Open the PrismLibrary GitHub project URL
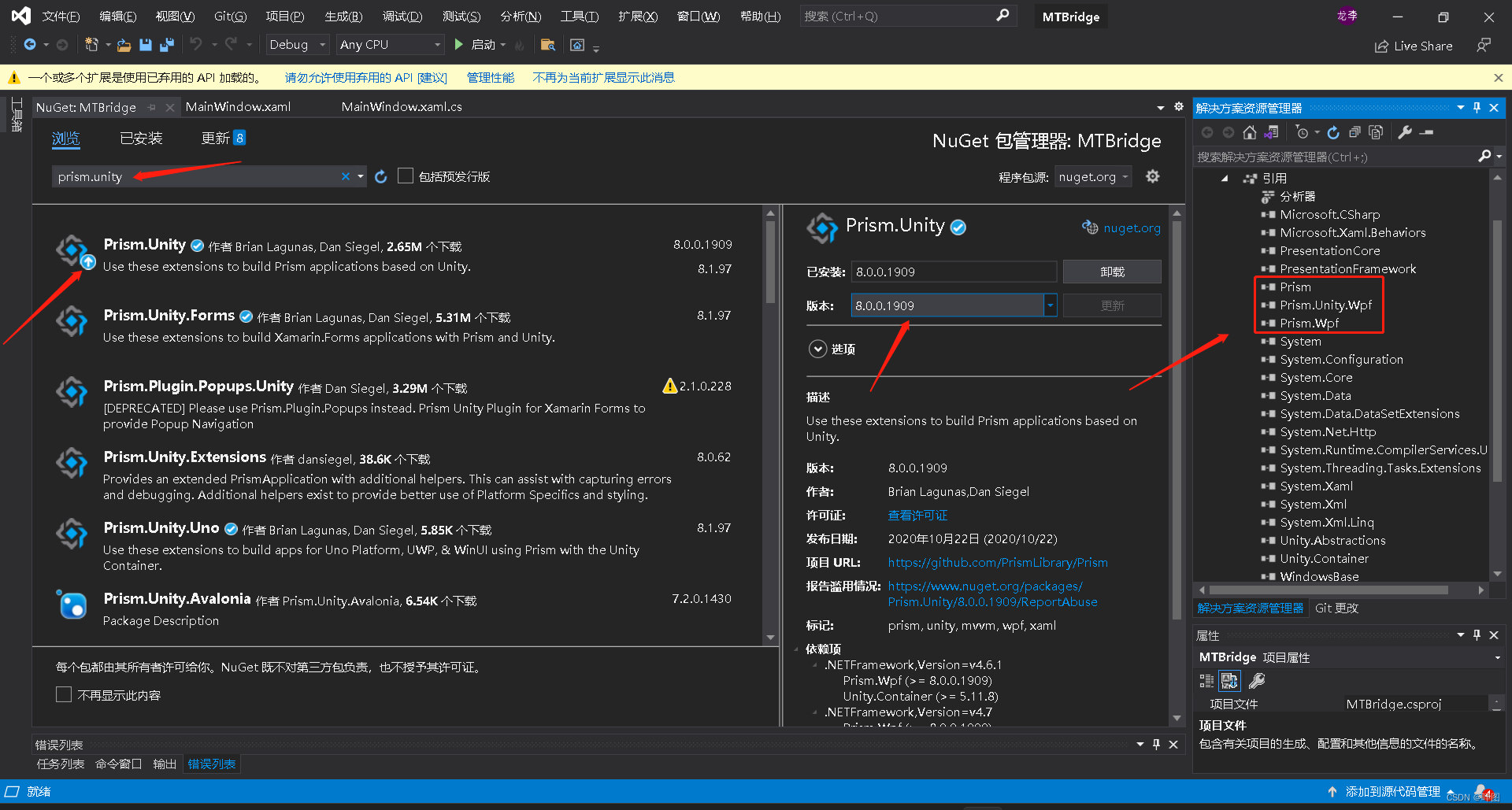1512x810 pixels. point(998,563)
